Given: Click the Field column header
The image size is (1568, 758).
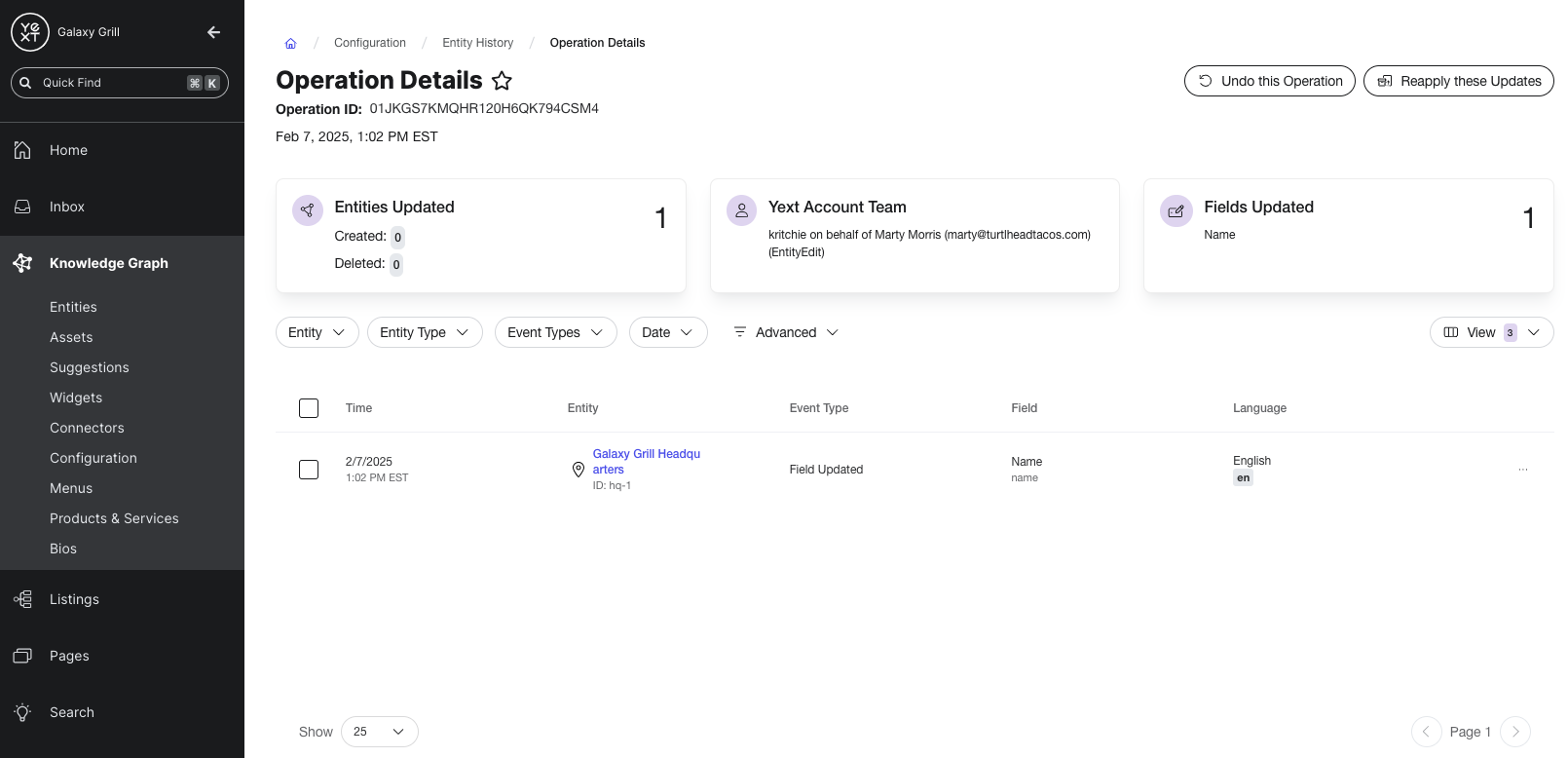Looking at the screenshot, I should pyautogui.click(x=1024, y=408).
